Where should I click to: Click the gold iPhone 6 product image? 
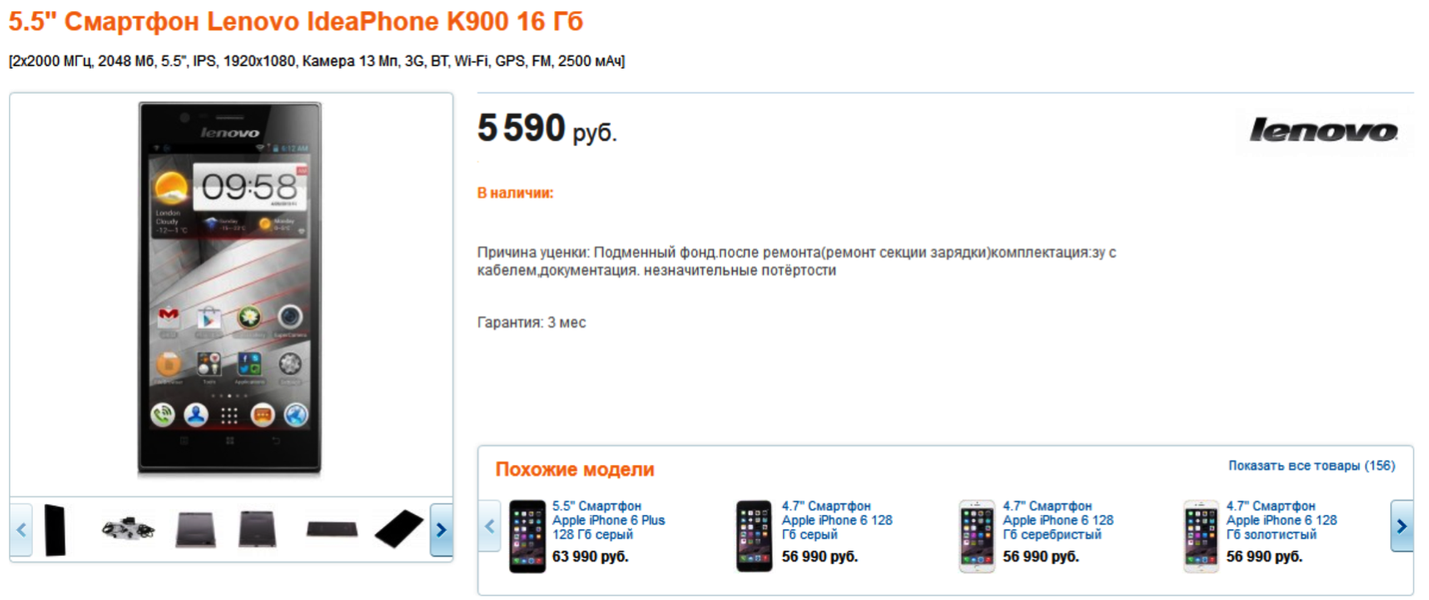pyautogui.click(x=1201, y=536)
